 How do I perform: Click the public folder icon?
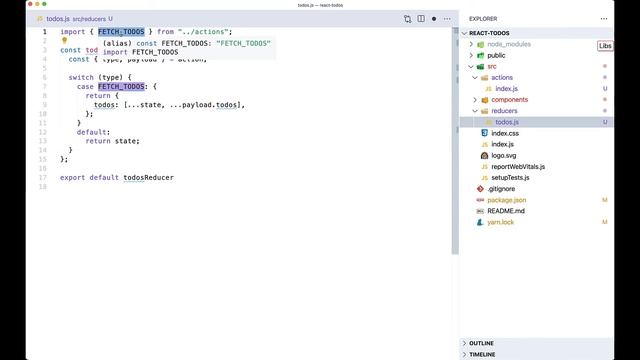480,55
